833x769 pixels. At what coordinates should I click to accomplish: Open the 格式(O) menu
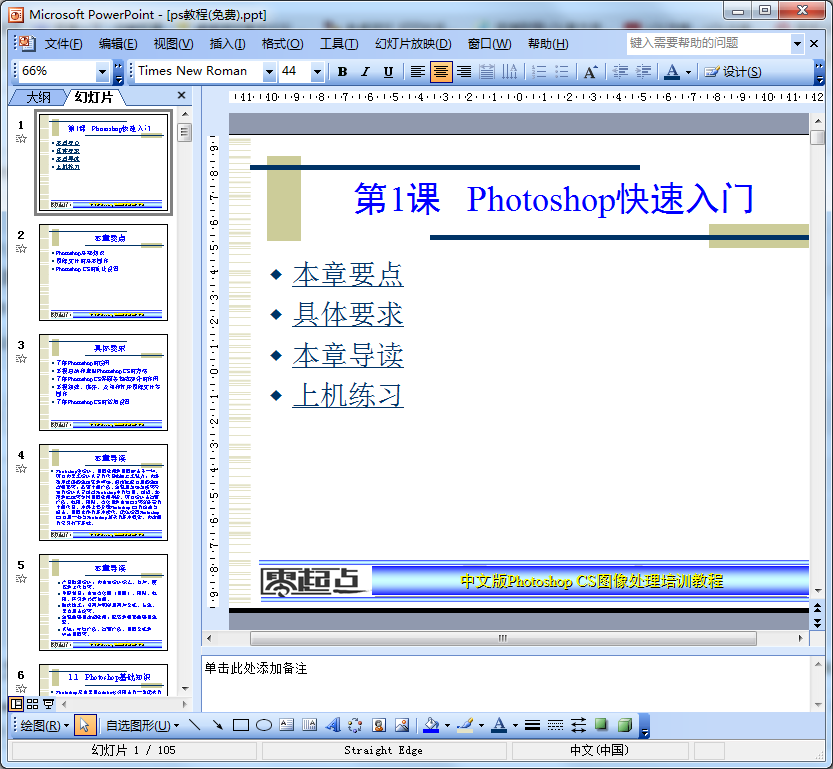pos(283,44)
